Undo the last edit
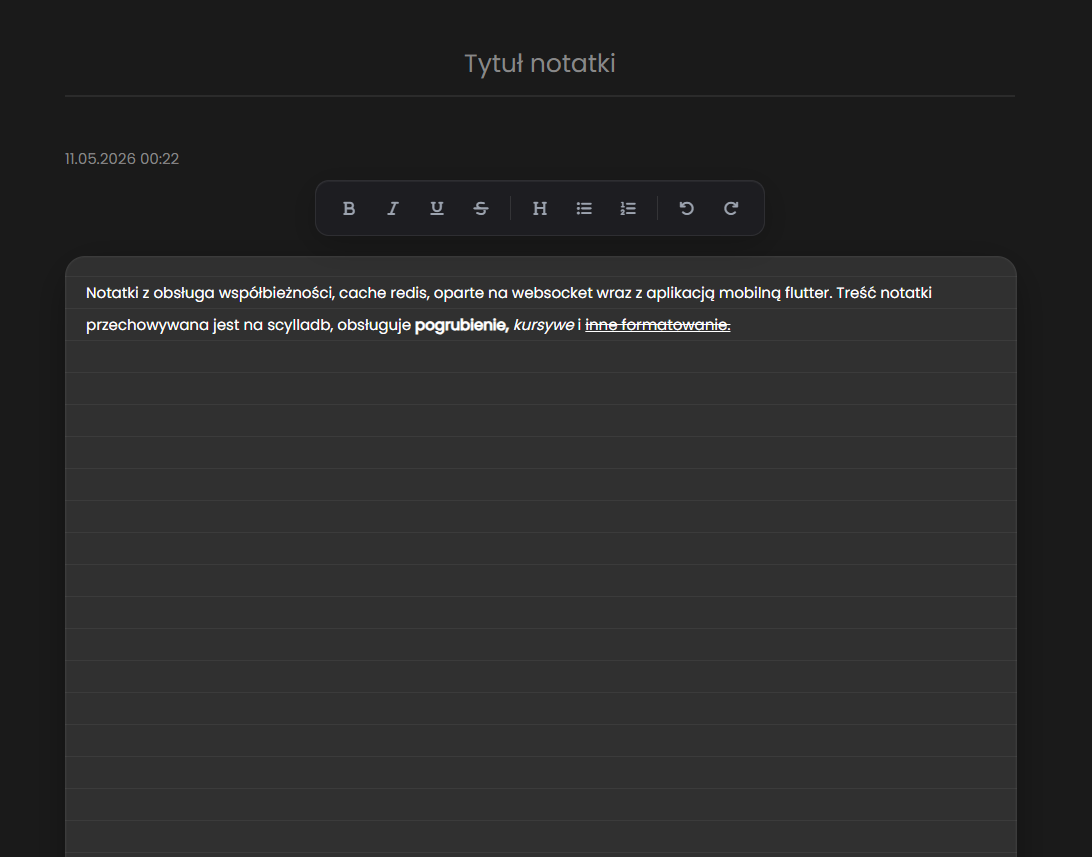This screenshot has height=857, width=1092. click(687, 208)
